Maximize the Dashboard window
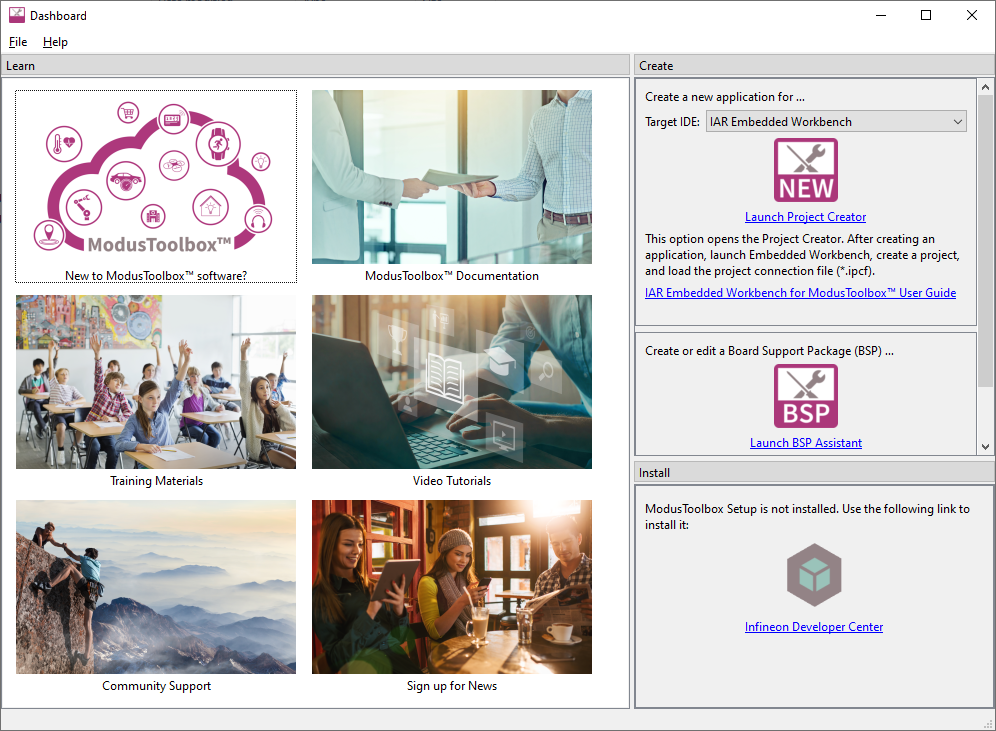Image resolution: width=996 pixels, height=731 pixels. pos(926,15)
